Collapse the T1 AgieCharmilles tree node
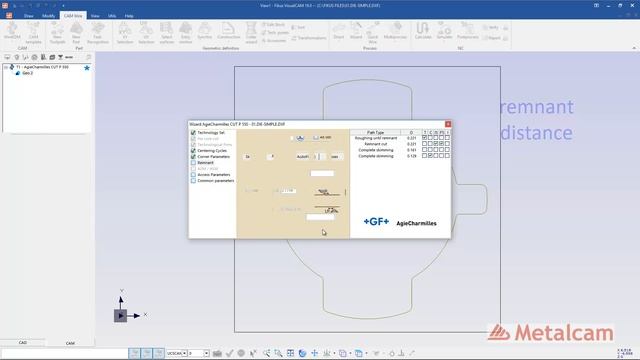 tap(6, 67)
